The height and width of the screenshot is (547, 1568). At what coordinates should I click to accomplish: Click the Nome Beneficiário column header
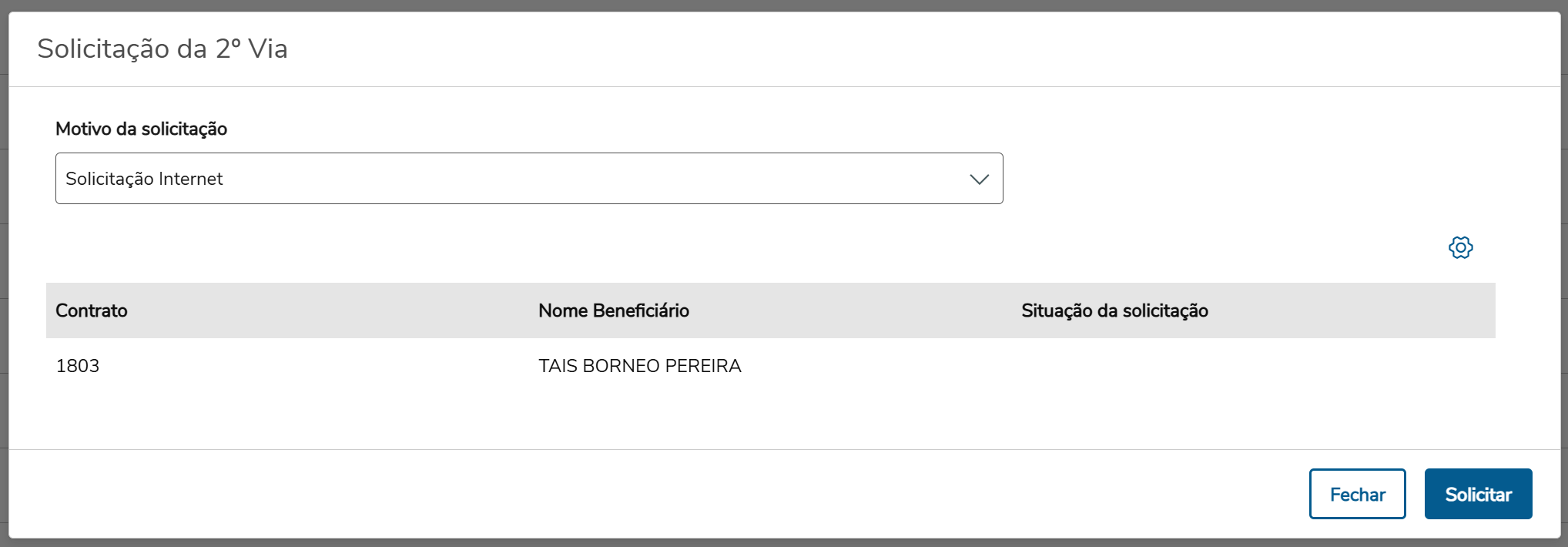[x=614, y=310]
